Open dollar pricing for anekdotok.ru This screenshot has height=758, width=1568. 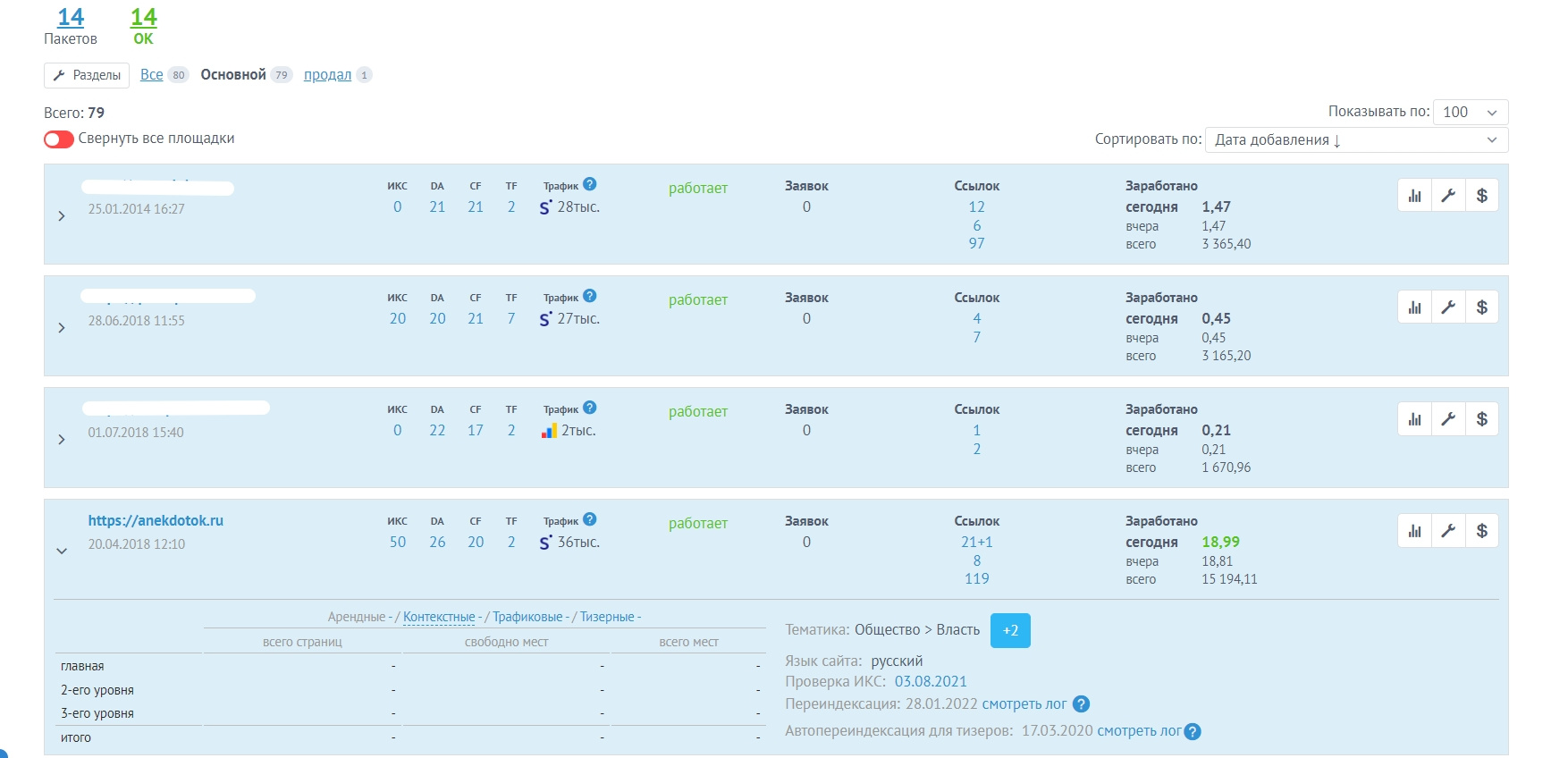point(1482,531)
